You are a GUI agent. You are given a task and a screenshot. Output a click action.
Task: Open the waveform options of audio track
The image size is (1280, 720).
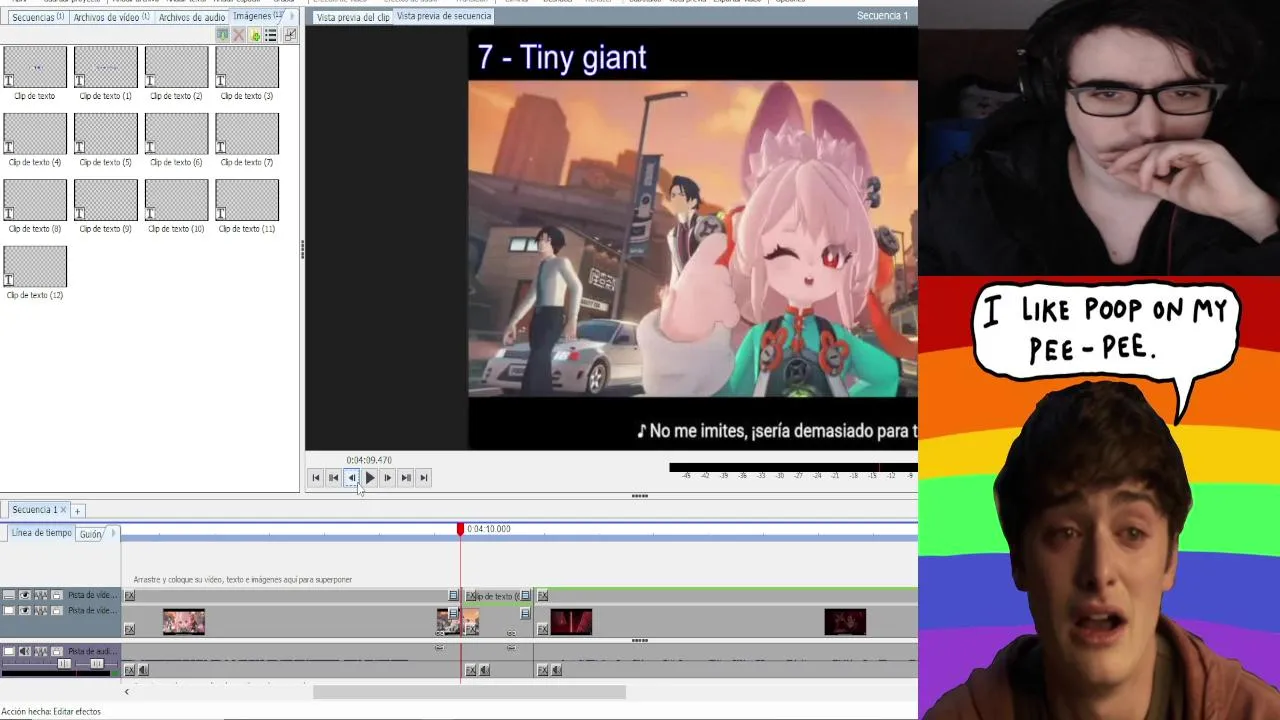coord(41,652)
